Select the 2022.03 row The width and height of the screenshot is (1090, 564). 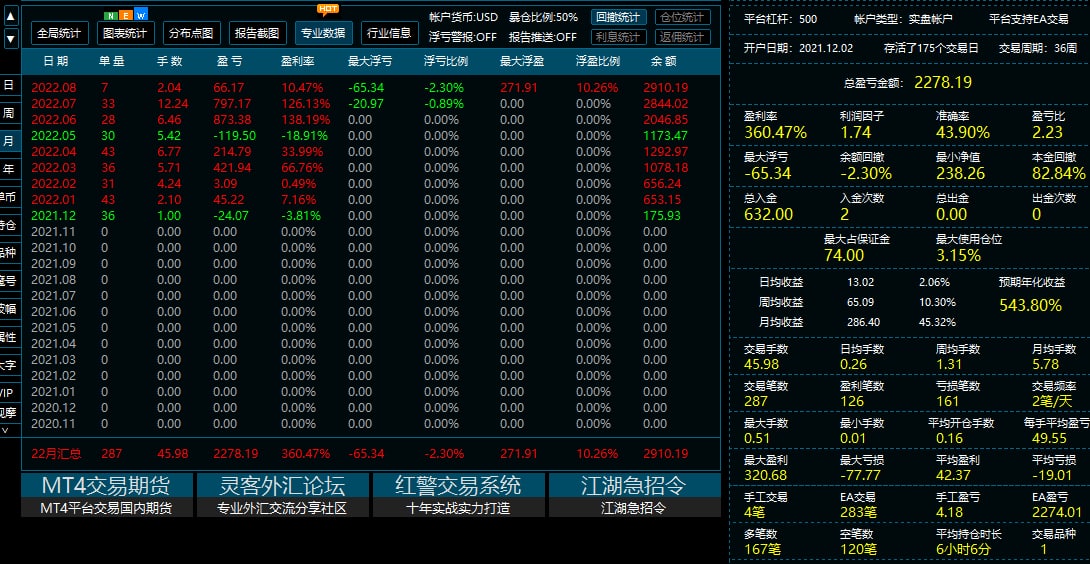point(372,168)
